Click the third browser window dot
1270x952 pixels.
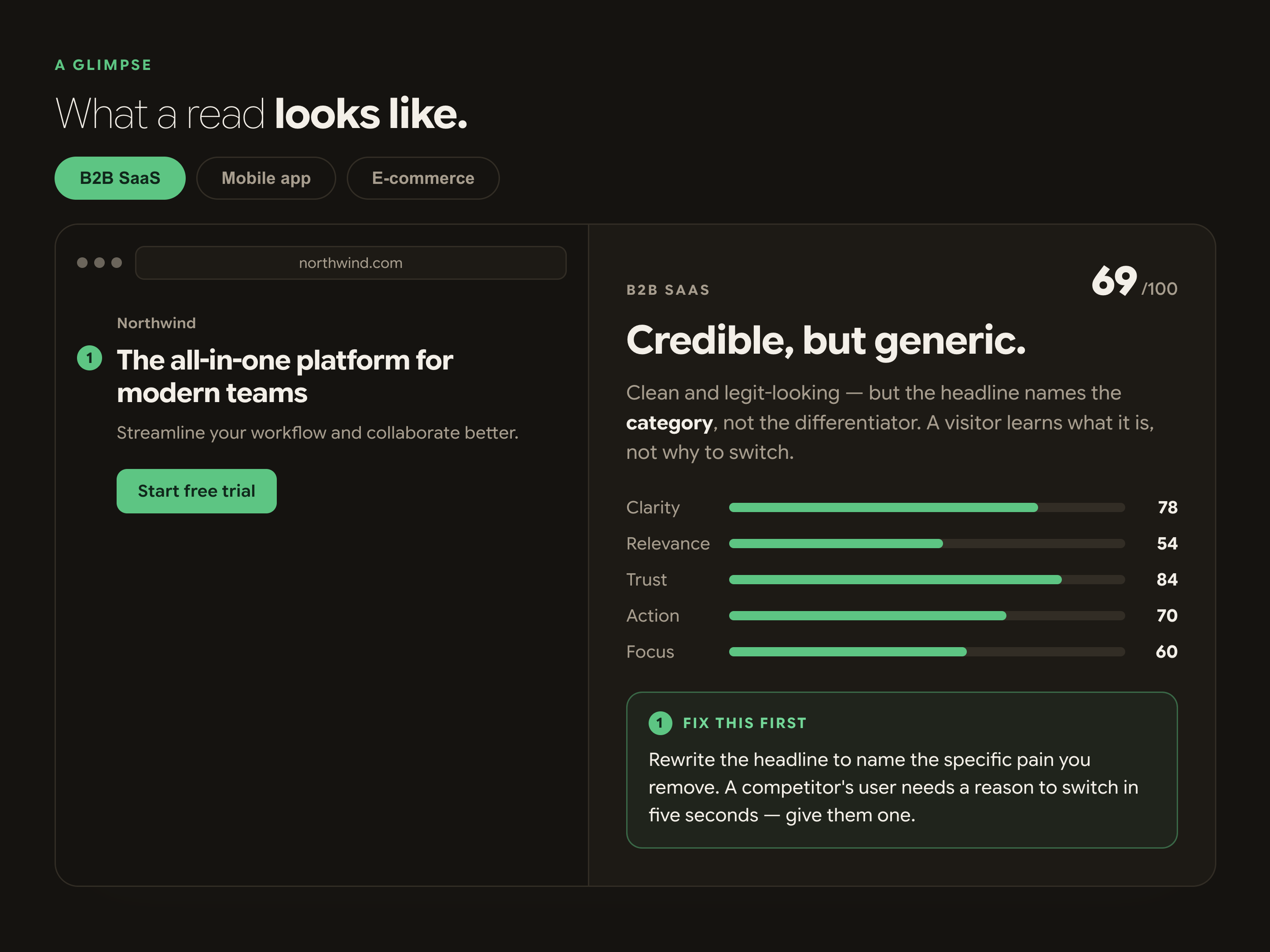[117, 263]
